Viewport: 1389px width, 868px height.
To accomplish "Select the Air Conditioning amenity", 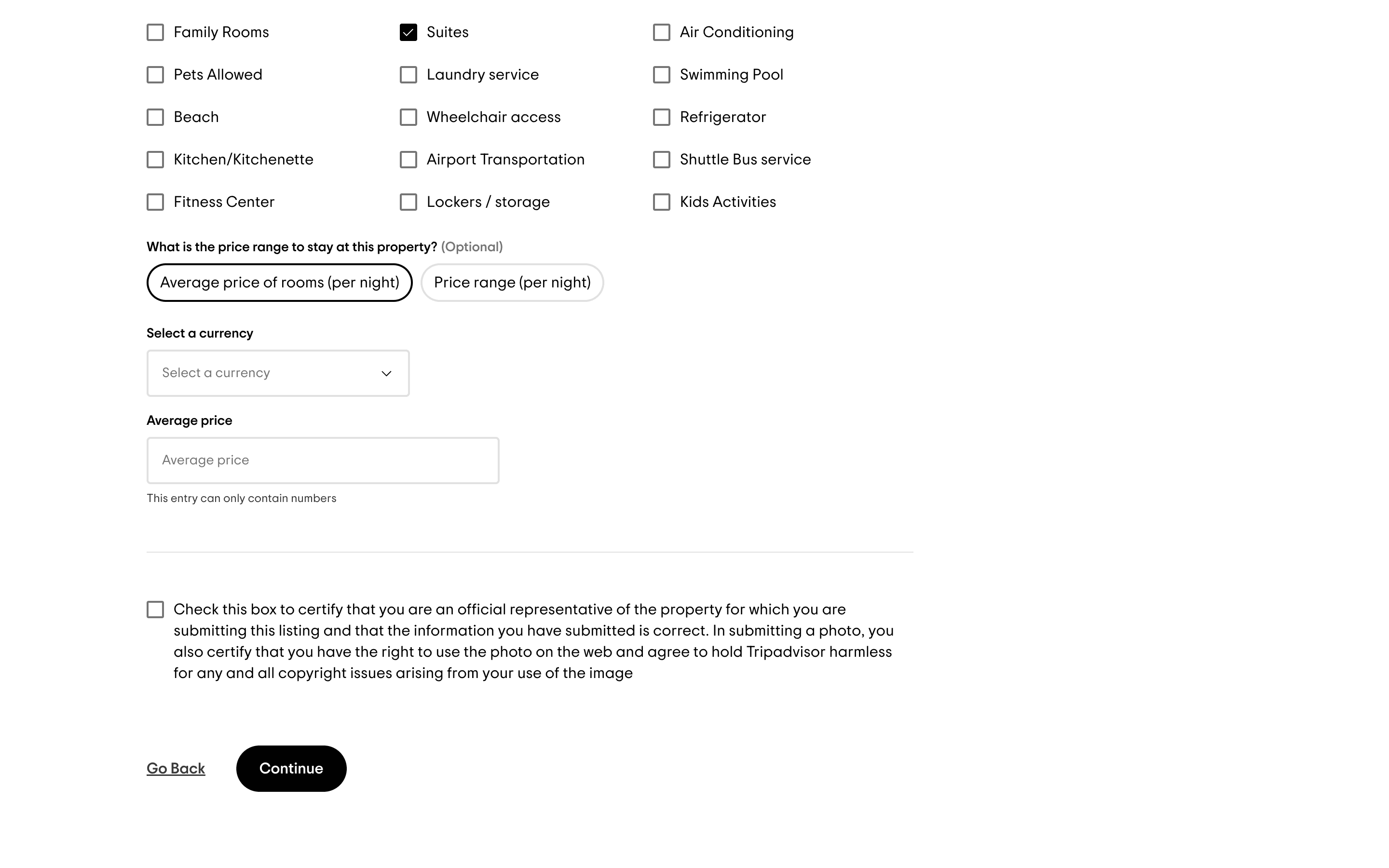I will click(x=661, y=32).
